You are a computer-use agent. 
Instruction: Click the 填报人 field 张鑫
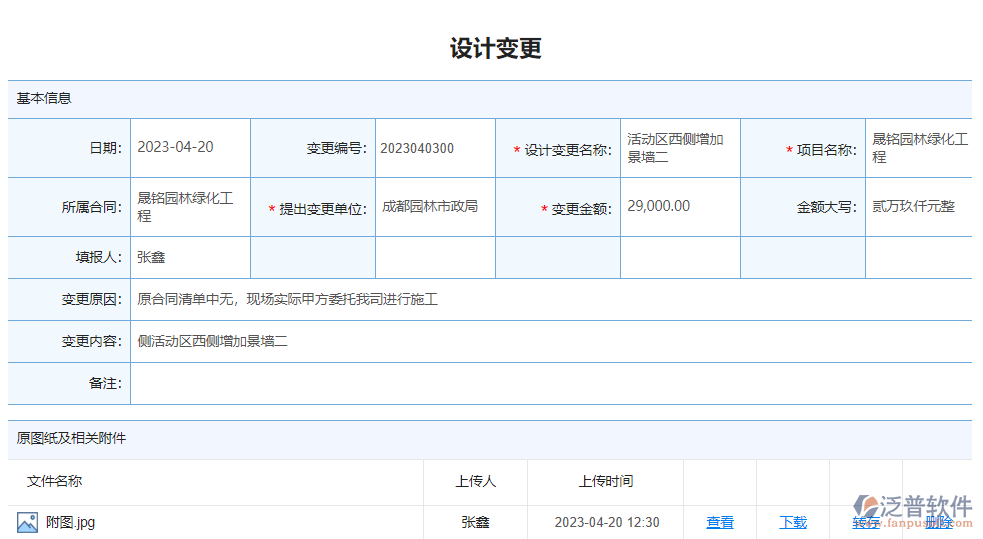(190, 258)
